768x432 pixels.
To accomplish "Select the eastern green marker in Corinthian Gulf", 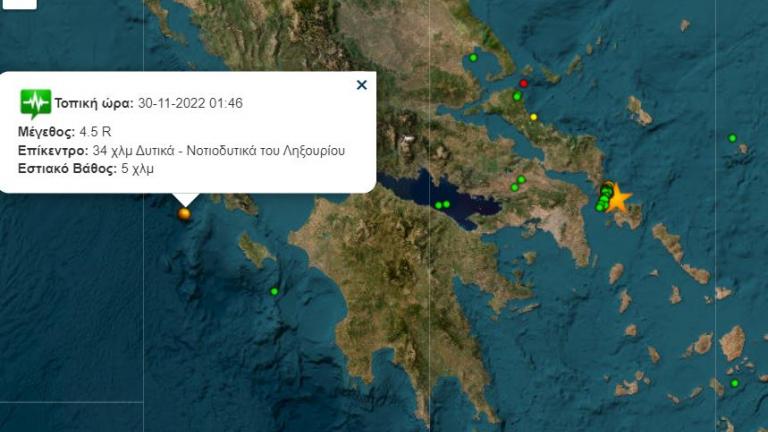I will pos(446,204).
